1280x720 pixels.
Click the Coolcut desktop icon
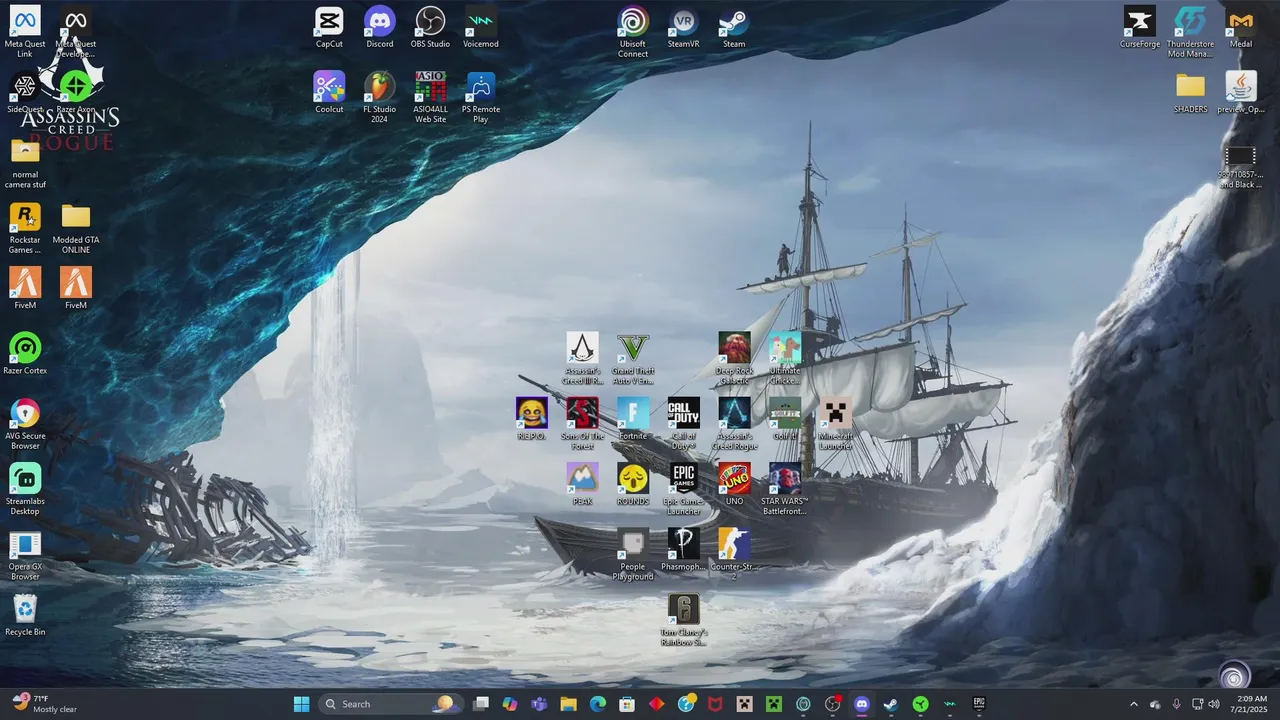(x=329, y=93)
